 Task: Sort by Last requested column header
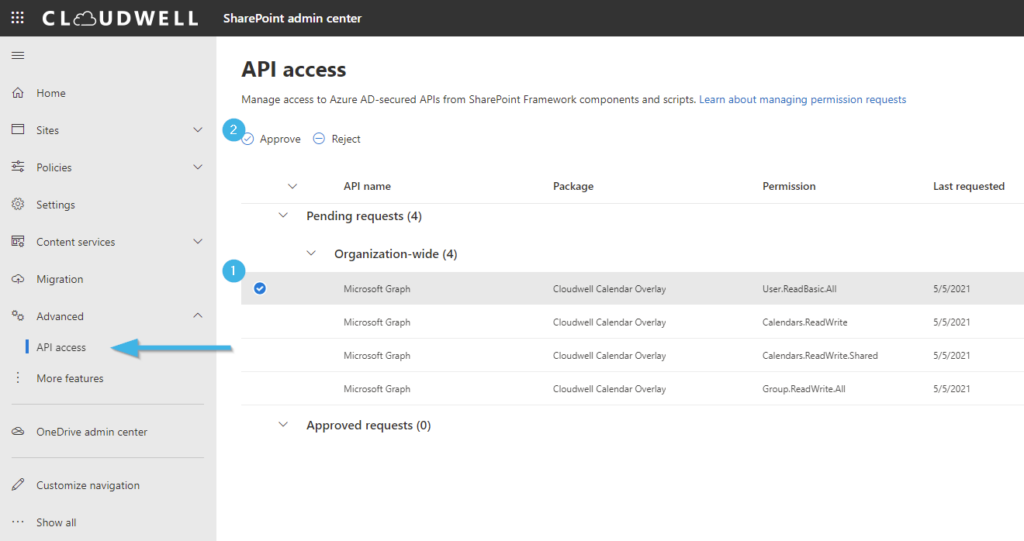click(968, 186)
